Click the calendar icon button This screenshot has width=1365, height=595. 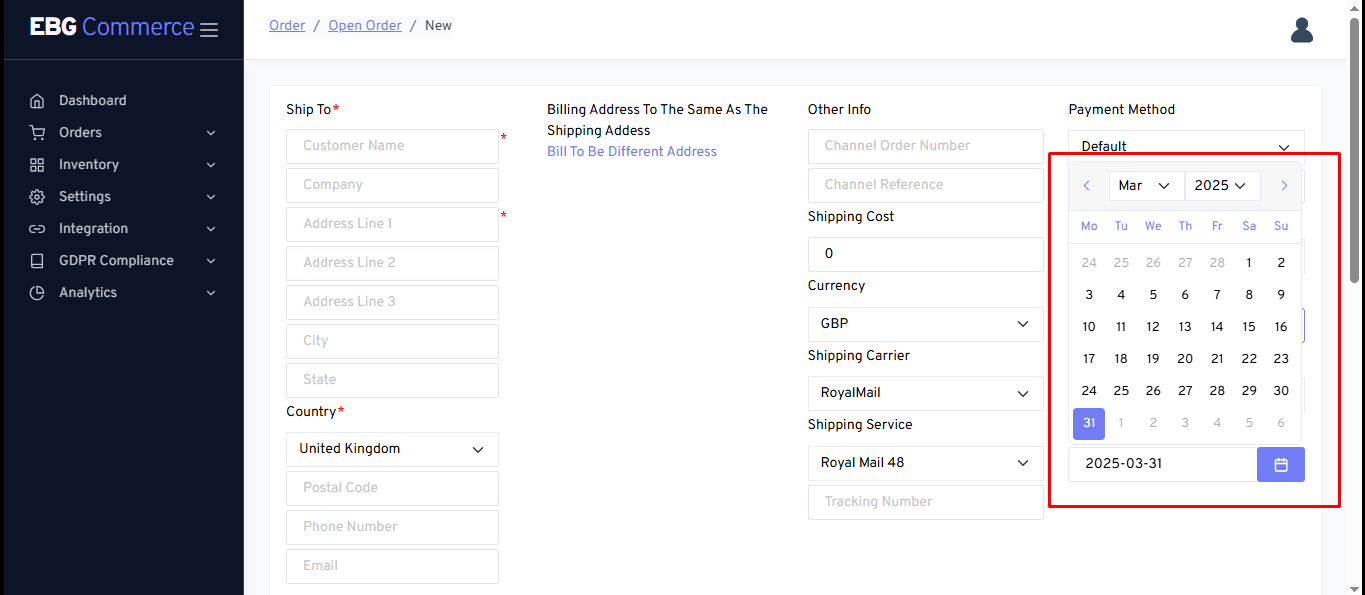[1280, 464]
